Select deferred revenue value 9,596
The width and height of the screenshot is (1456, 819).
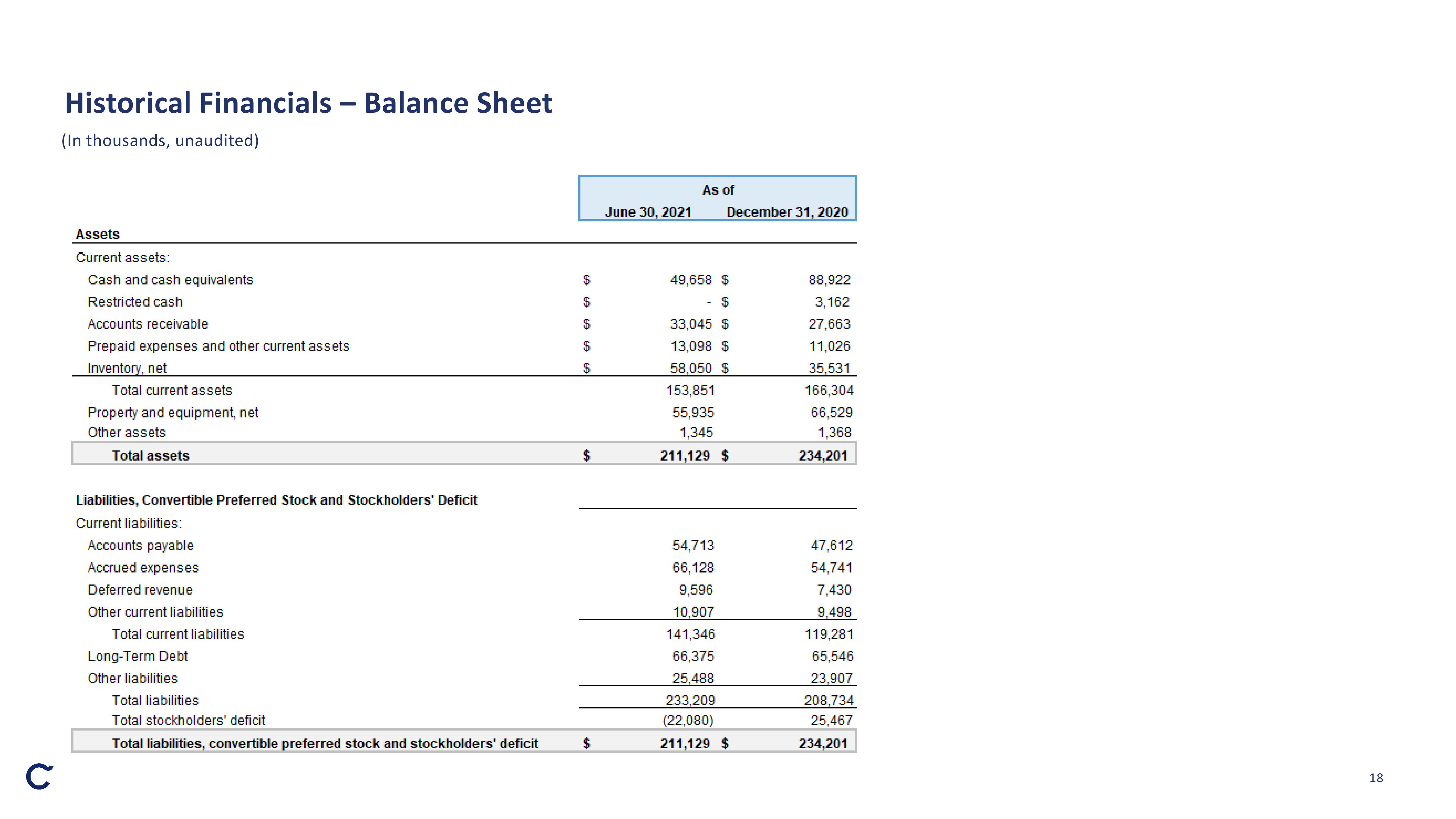tap(696, 589)
